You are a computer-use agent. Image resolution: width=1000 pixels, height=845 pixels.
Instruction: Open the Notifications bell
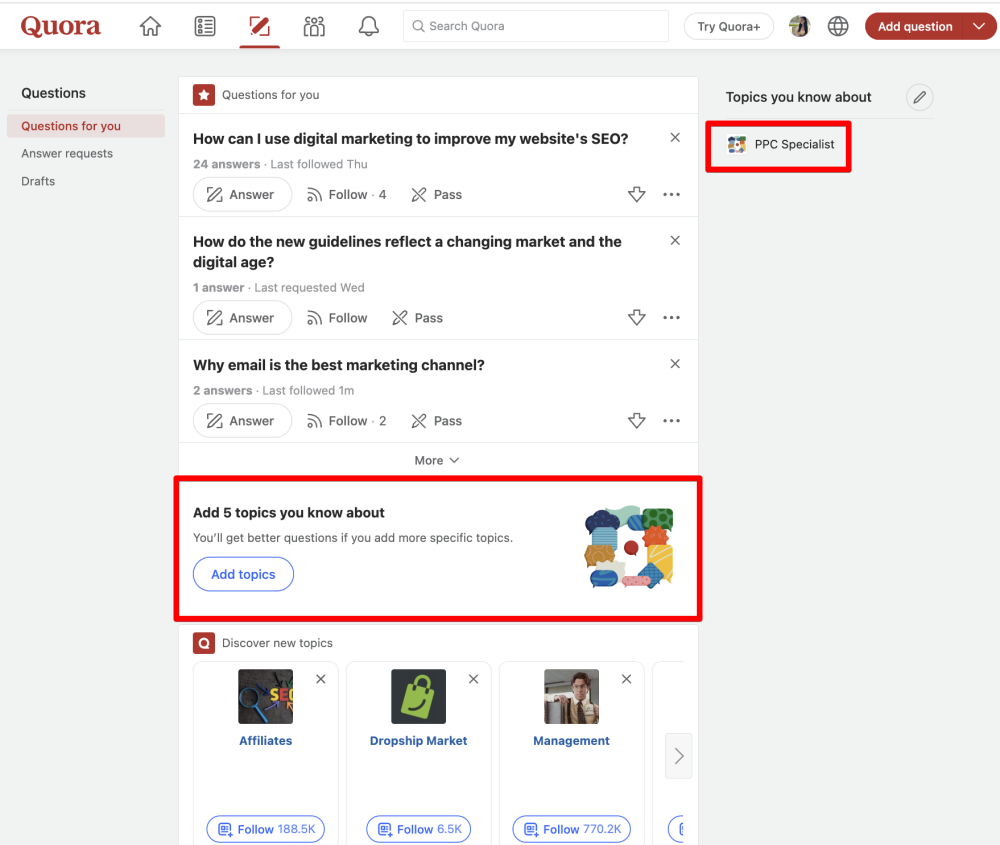[x=369, y=26]
